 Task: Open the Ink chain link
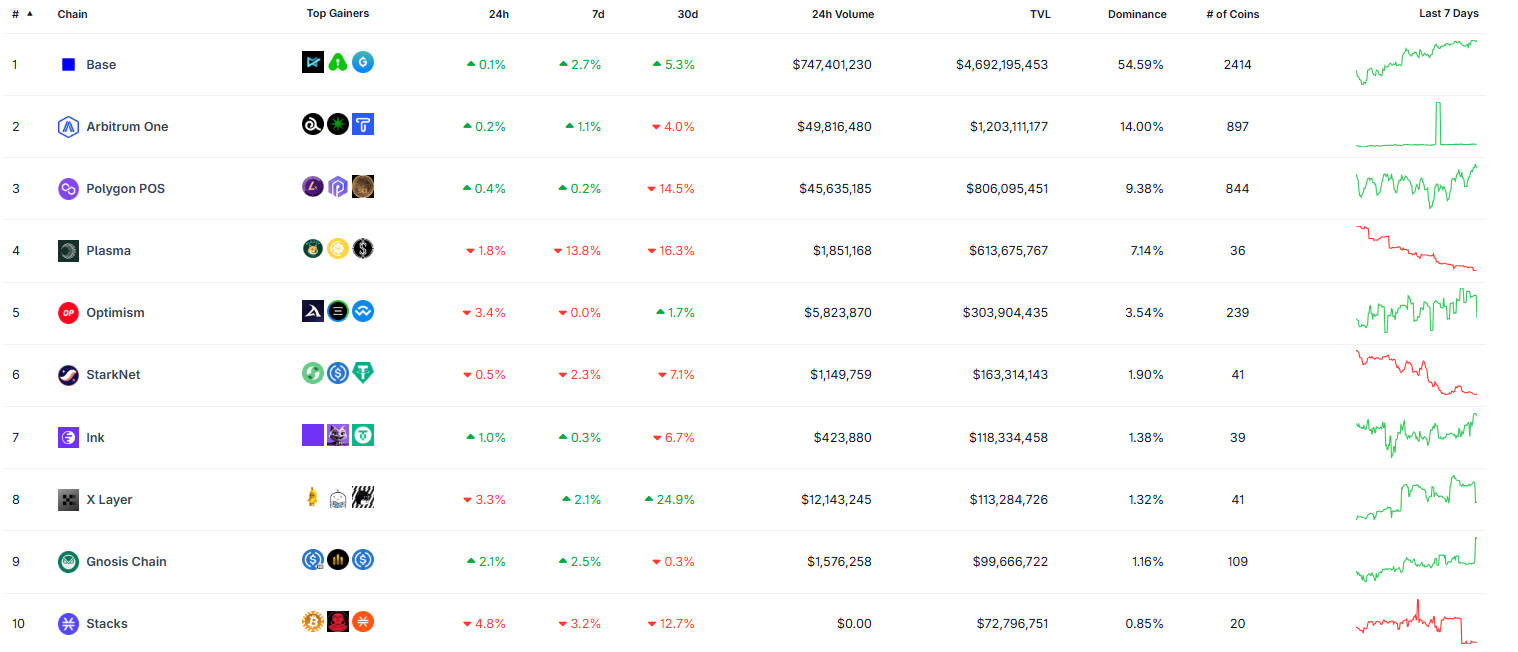pyautogui.click(x=95, y=438)
